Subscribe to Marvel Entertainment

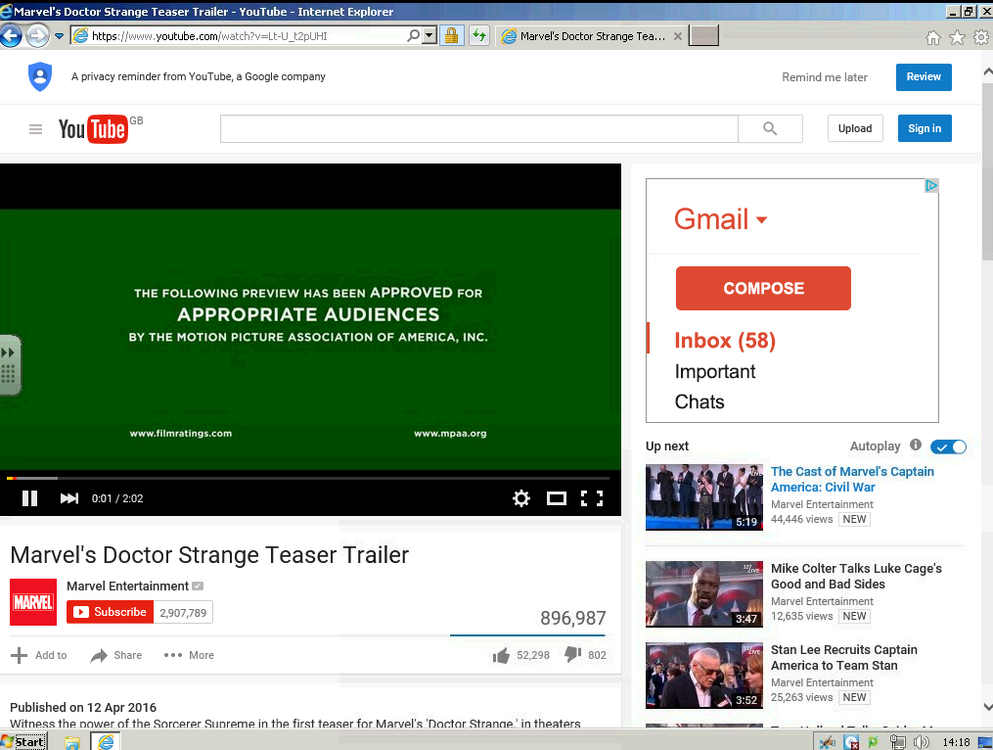pos(110,612)
